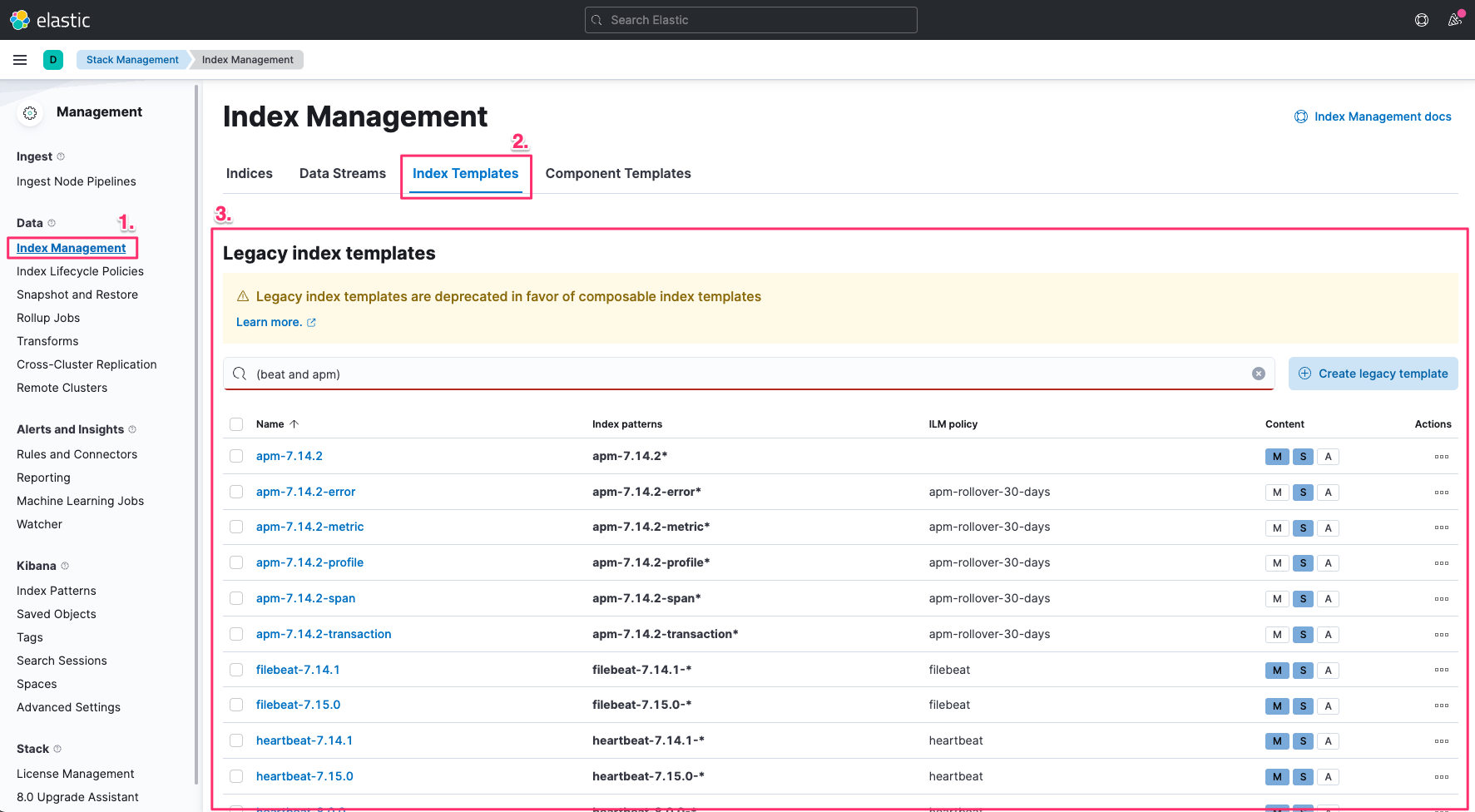Open actions menu for heartbeat-7.14.1 row

click(1442, 741)
